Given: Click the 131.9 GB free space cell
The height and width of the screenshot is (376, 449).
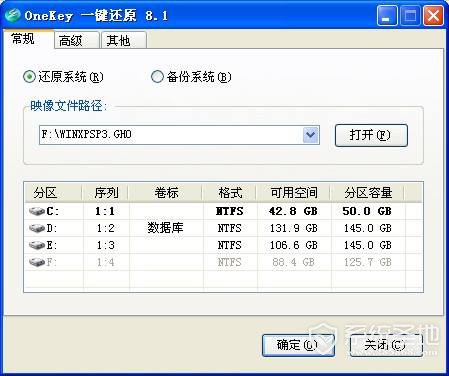Looking at the screenshot, I should coord(293,228).
